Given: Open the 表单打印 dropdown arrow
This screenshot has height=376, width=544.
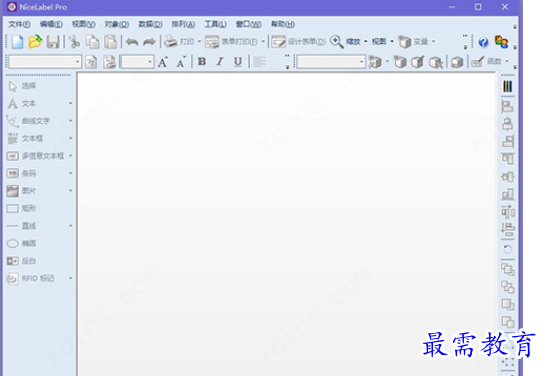Looking at the screenshot, I should coord(263,42).
